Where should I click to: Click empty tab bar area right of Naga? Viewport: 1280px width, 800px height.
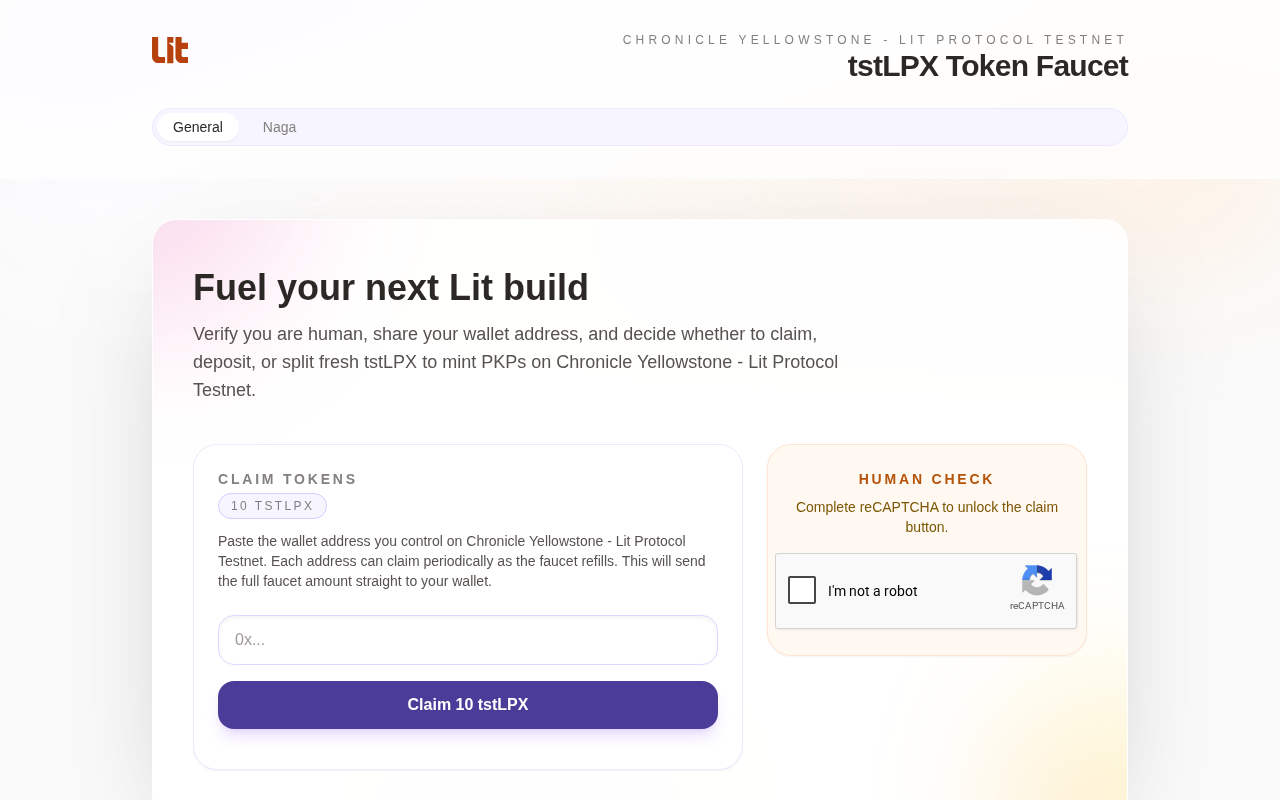click(700, 127)
